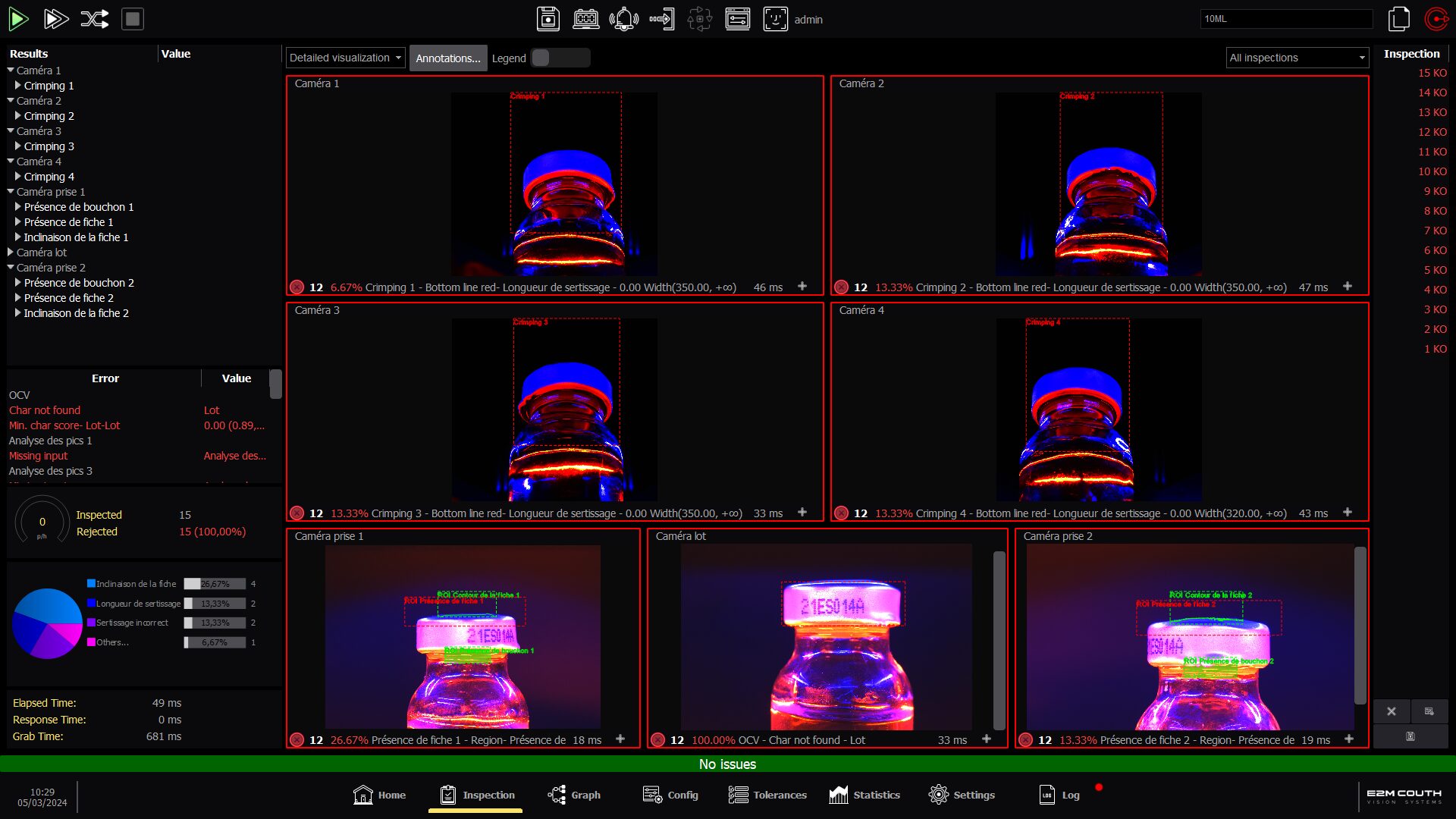Click the green play button
Image resolution: width=1456 pixels, height=819 pixels.
pyautogui.click(x=18, y=19)
